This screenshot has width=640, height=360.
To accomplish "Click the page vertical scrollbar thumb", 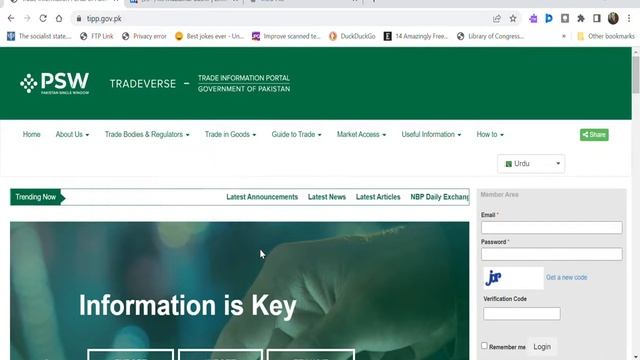I will pos(636,75).
